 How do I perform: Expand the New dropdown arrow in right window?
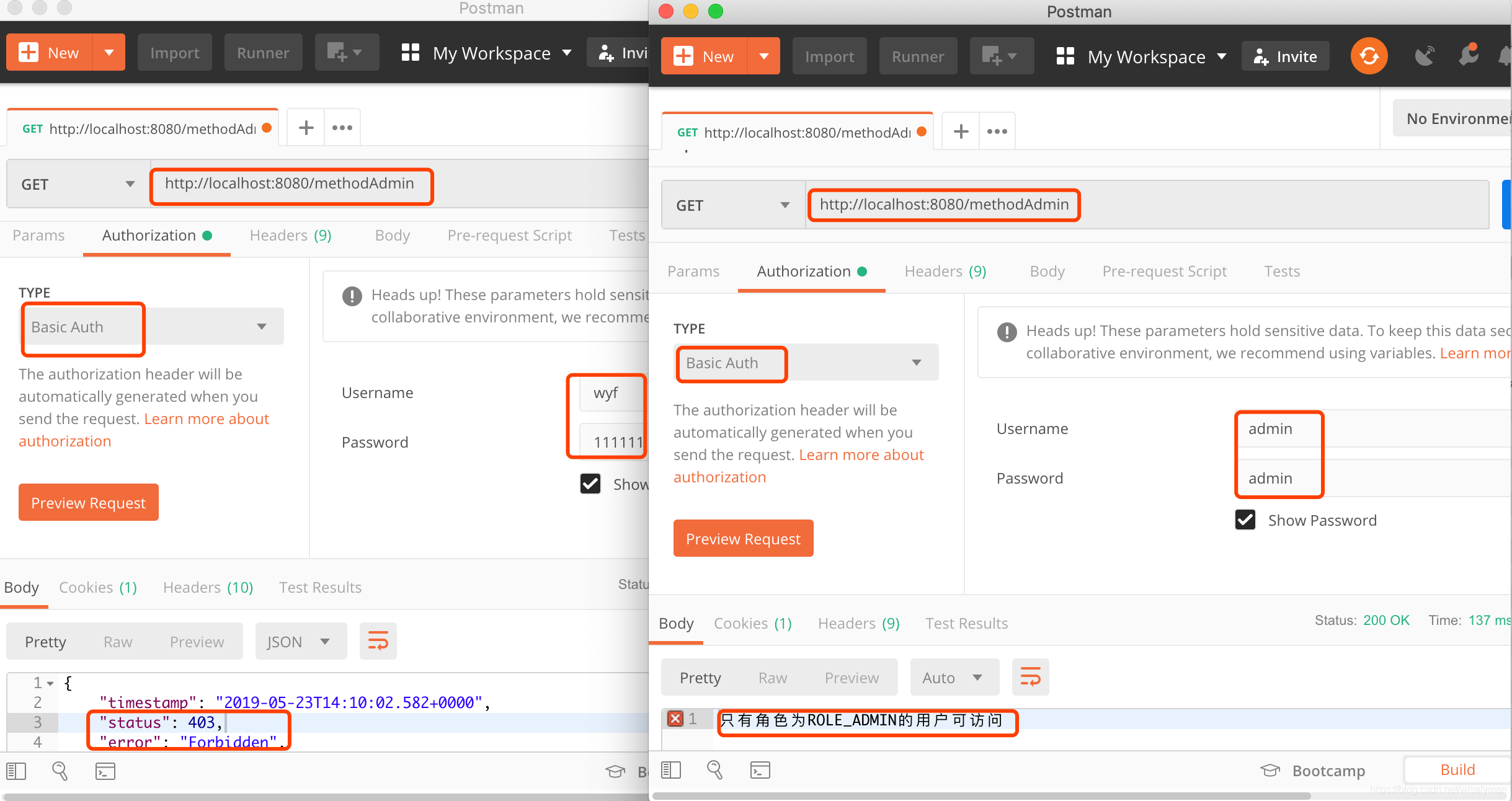pos(764,56)
